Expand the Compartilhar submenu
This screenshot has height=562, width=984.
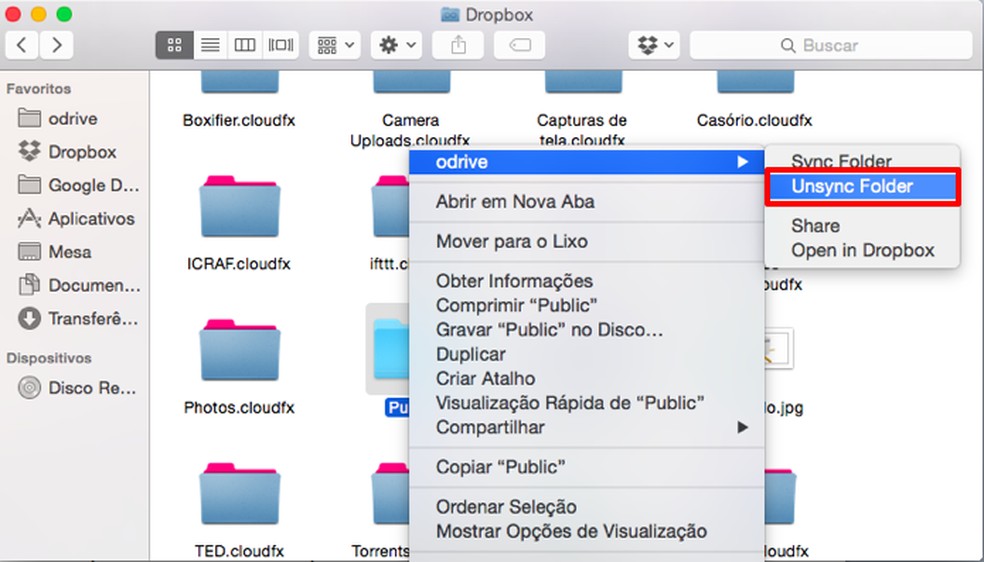click(586, 427)
